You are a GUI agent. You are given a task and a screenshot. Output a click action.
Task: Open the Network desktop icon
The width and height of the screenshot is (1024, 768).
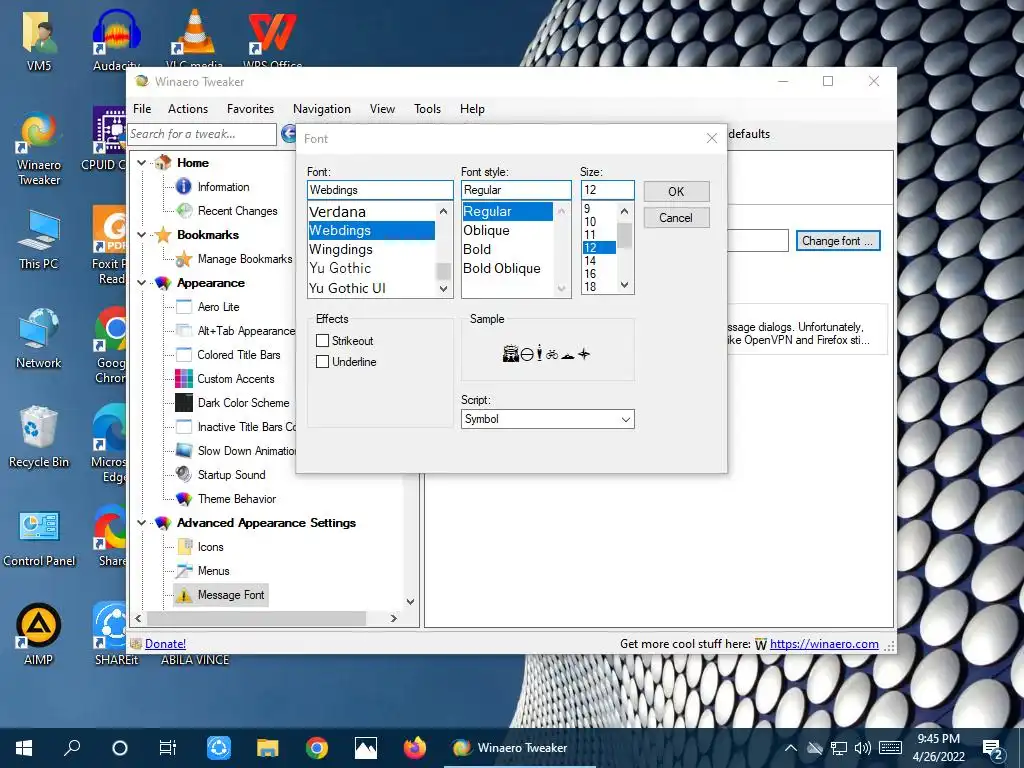[39, 330]
